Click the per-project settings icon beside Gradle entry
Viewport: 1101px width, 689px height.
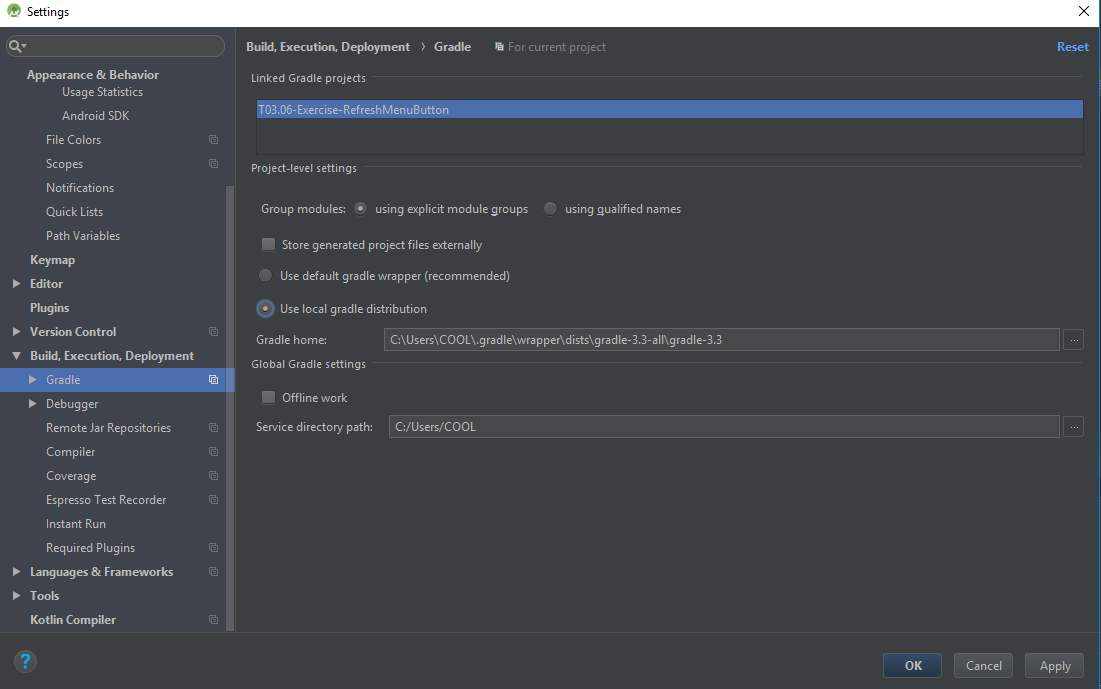212,379
